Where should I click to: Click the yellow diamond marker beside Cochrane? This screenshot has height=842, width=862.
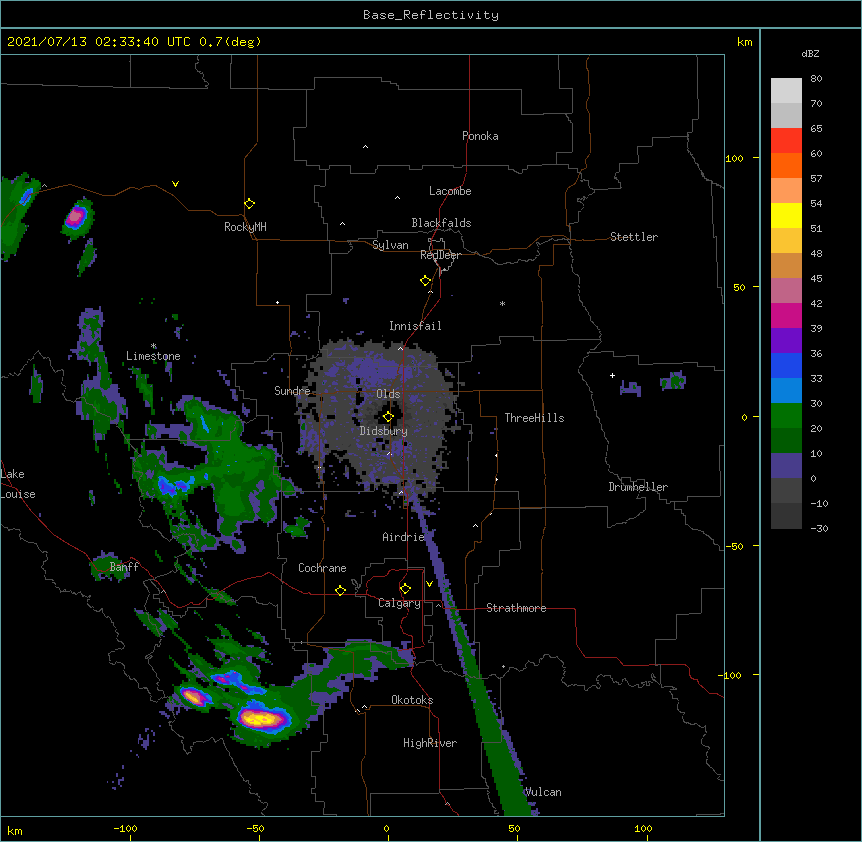pyautogui.click(x=340, y=590)
